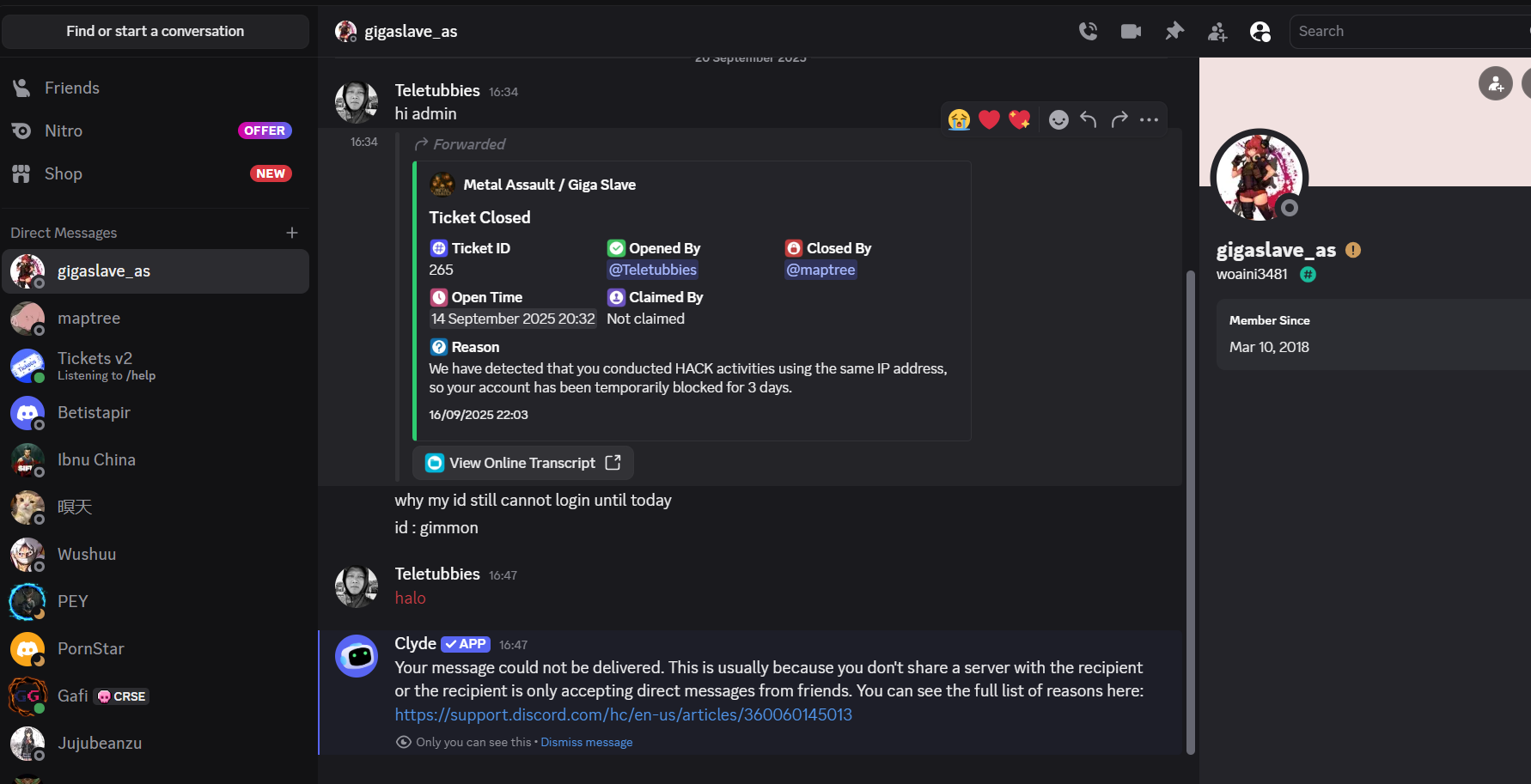Viewport: 1531px width, 784px height.
Task: Click View Online Transcript button
Action: 522,463
